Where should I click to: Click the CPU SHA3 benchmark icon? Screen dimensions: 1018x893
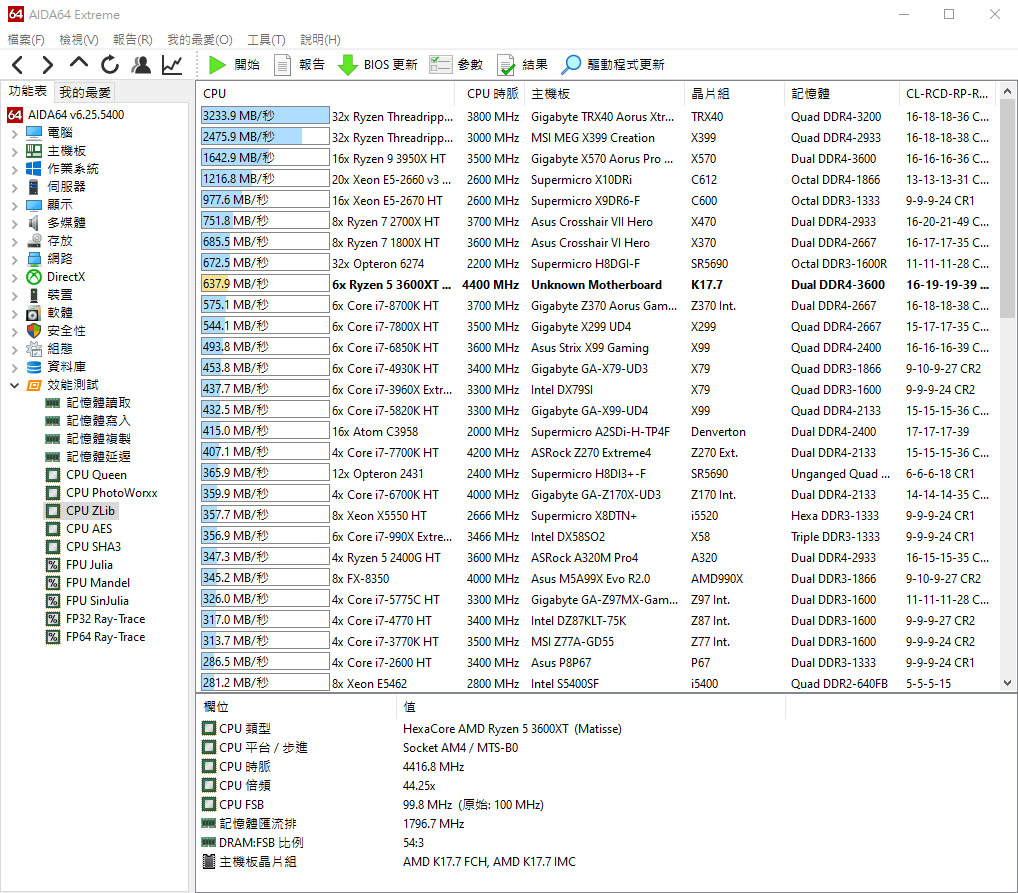pos(53,547)
